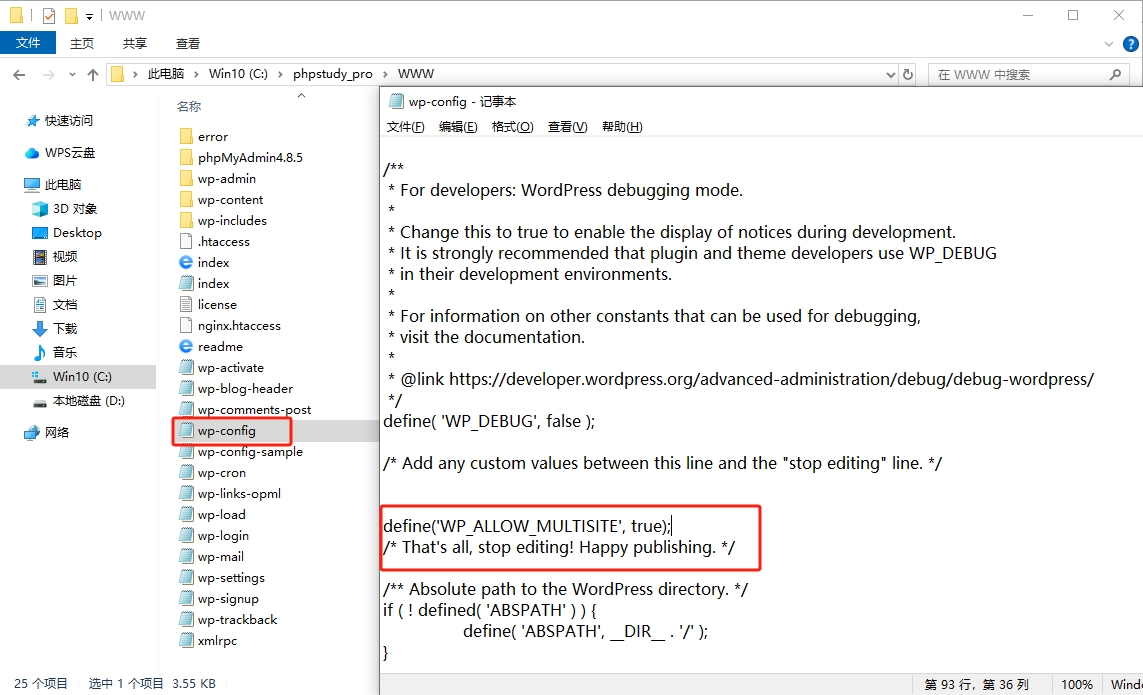Open 图片 in the navigation pane
Image resolution: width=1143 pixels, height=695 pixels.
64,281
